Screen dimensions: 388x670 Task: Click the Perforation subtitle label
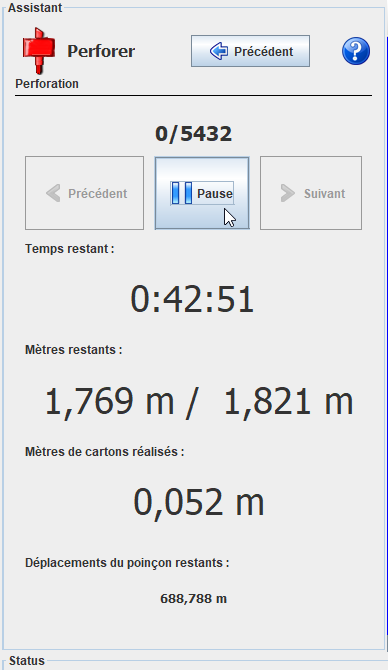[47, 84]
